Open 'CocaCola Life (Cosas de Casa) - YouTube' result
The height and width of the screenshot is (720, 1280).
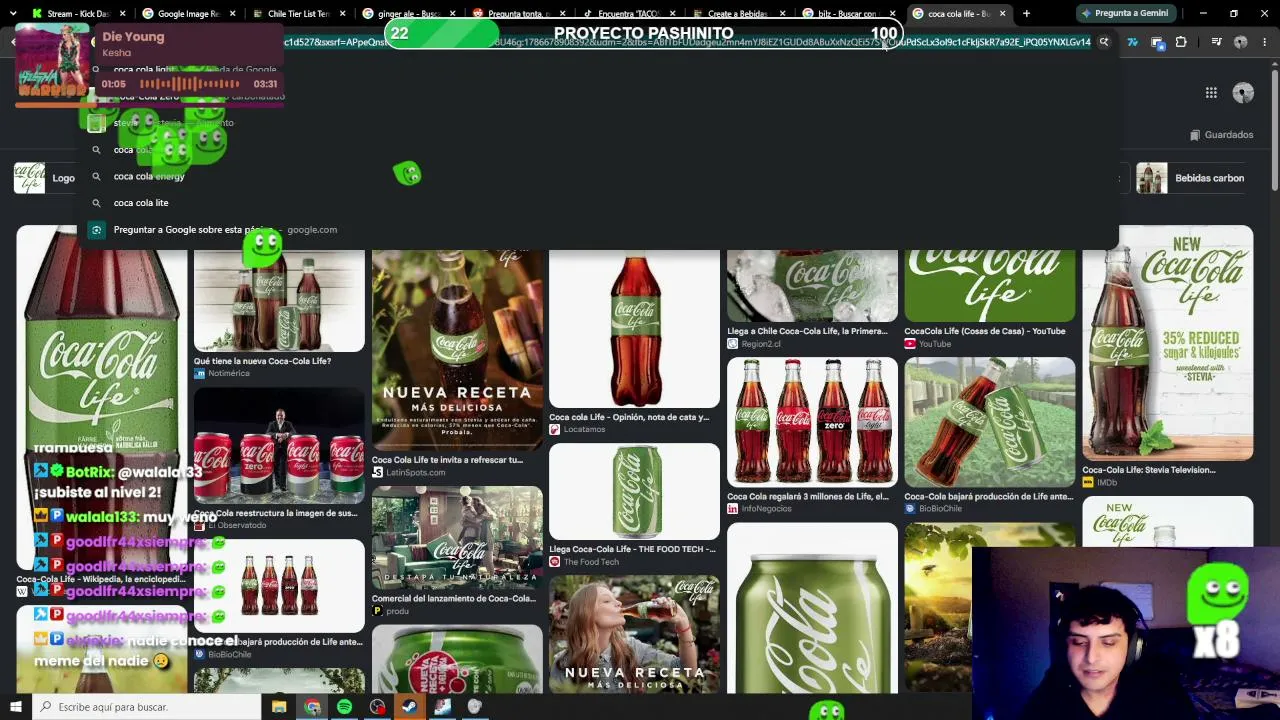coord(985,331)
